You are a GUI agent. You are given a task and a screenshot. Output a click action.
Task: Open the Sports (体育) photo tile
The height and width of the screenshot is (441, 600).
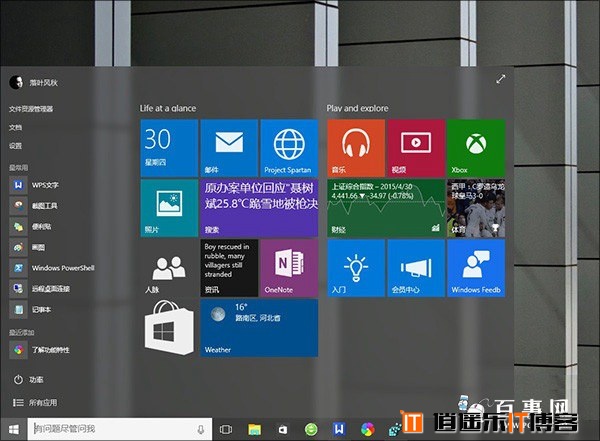click(x=476, y=208)
